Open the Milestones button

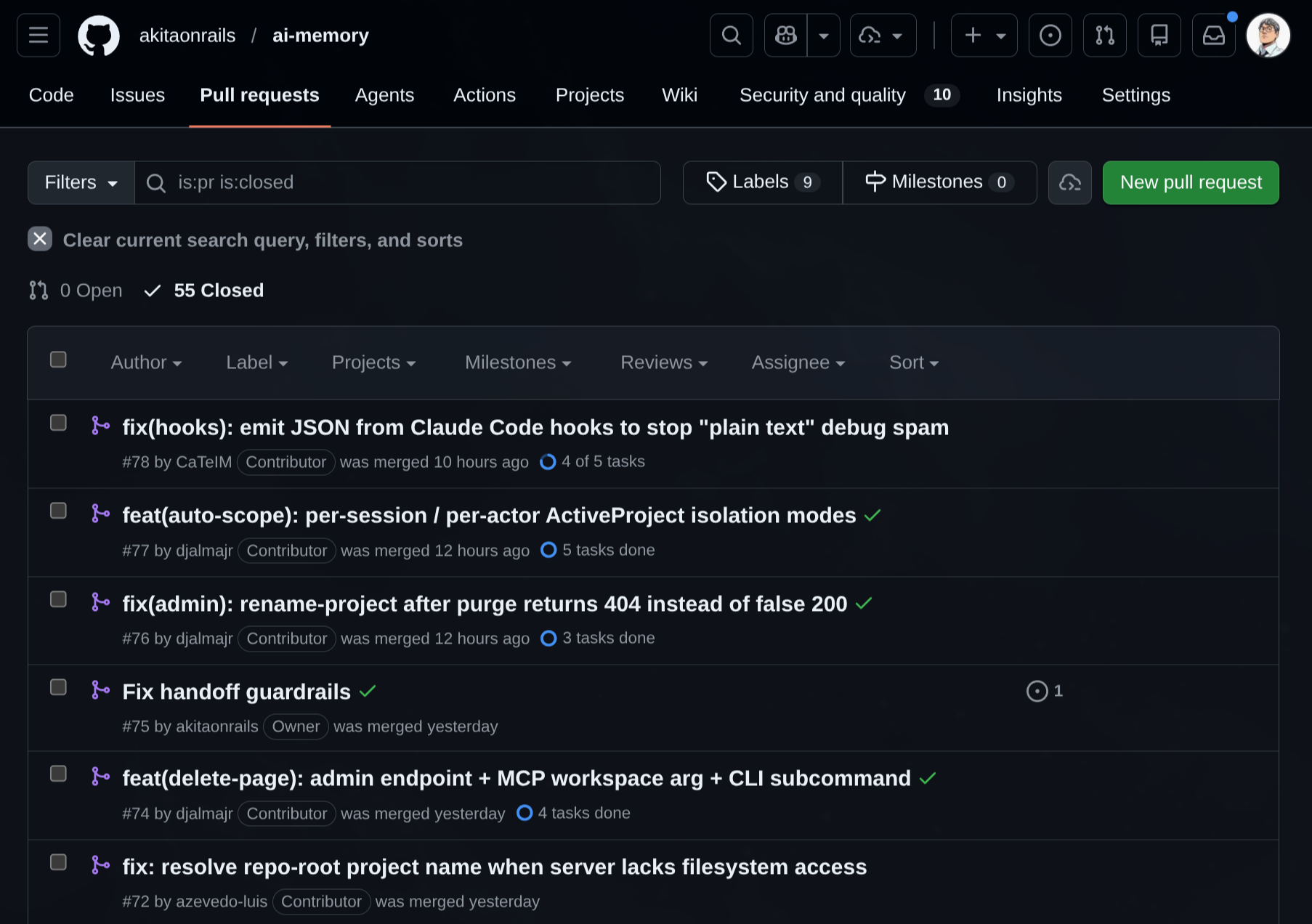tap(939, 182)
